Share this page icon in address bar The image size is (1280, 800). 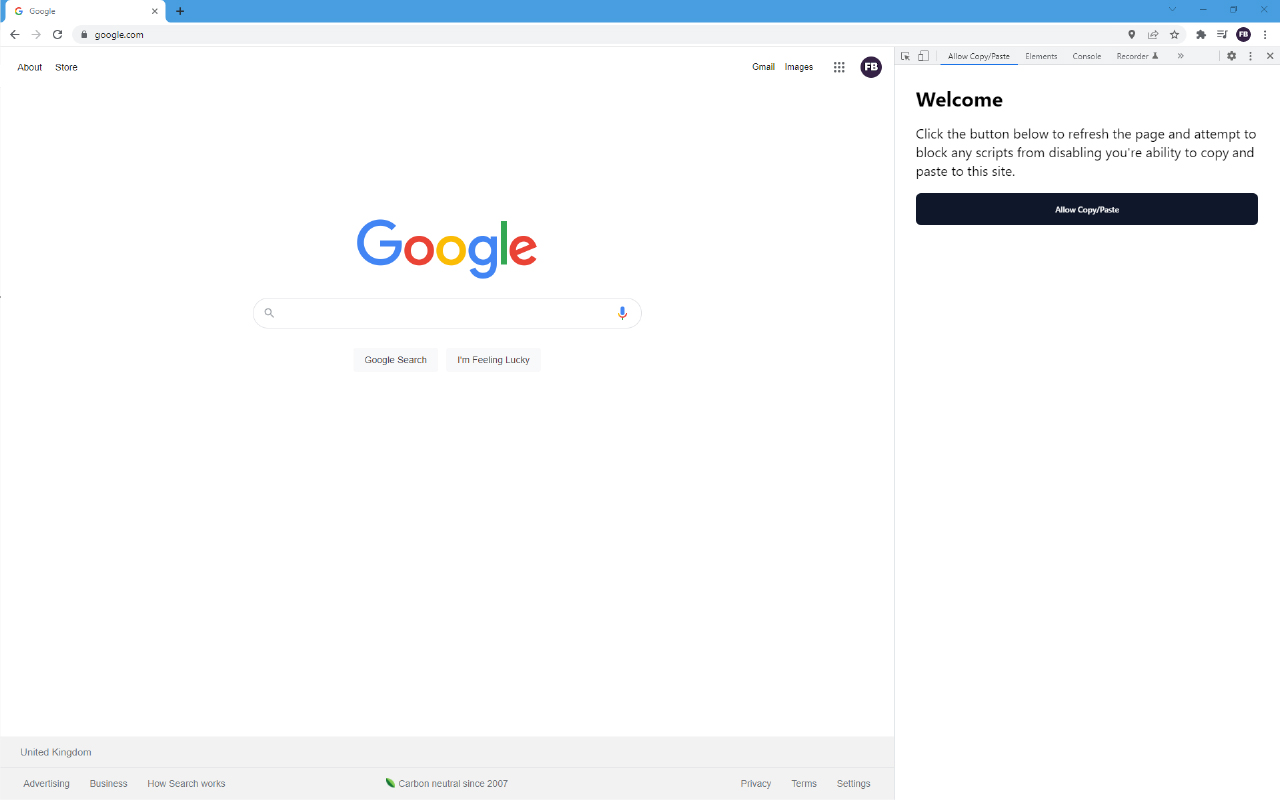coord(1153,34)
